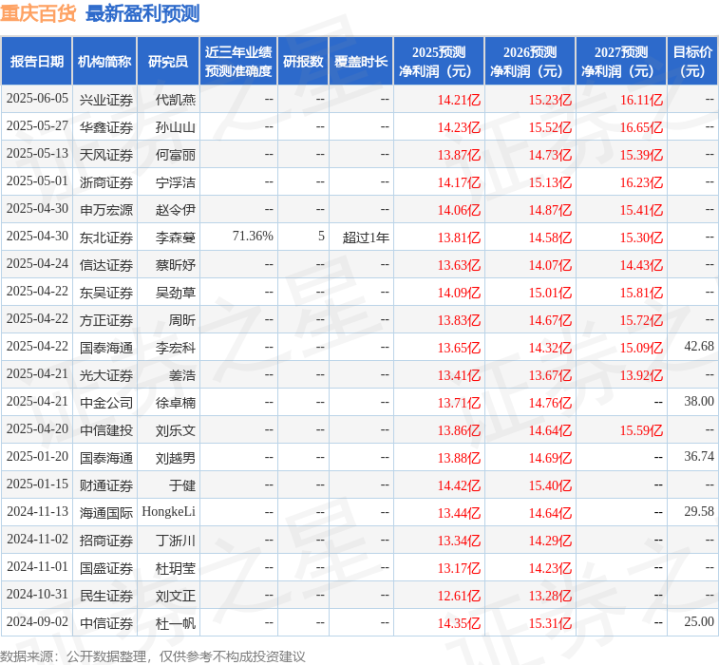Select the 海通国际 institution cell
The width and height of the screenshot is (719, 665).
(x=106, y=513)
